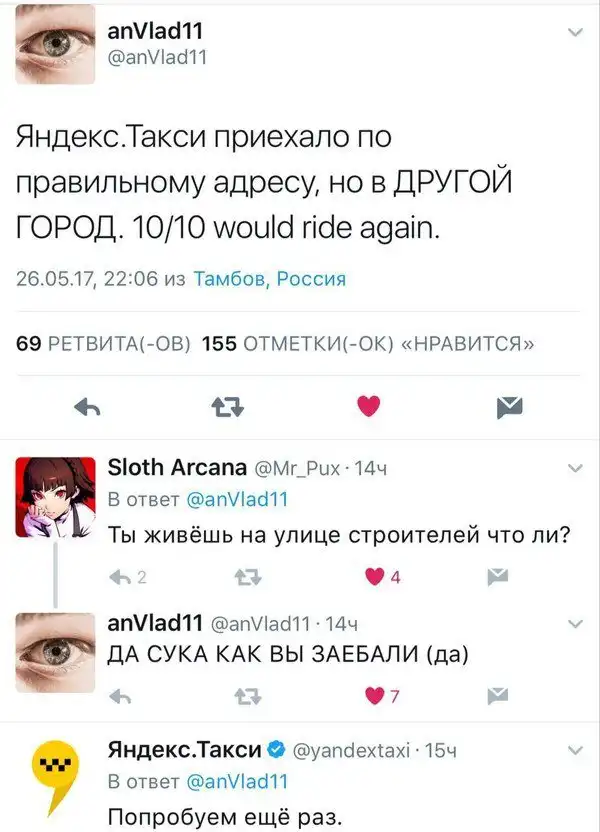This screenshot has height=832, width=600.
Task: View the 155 likes list
Action: (x=368, y=344)
